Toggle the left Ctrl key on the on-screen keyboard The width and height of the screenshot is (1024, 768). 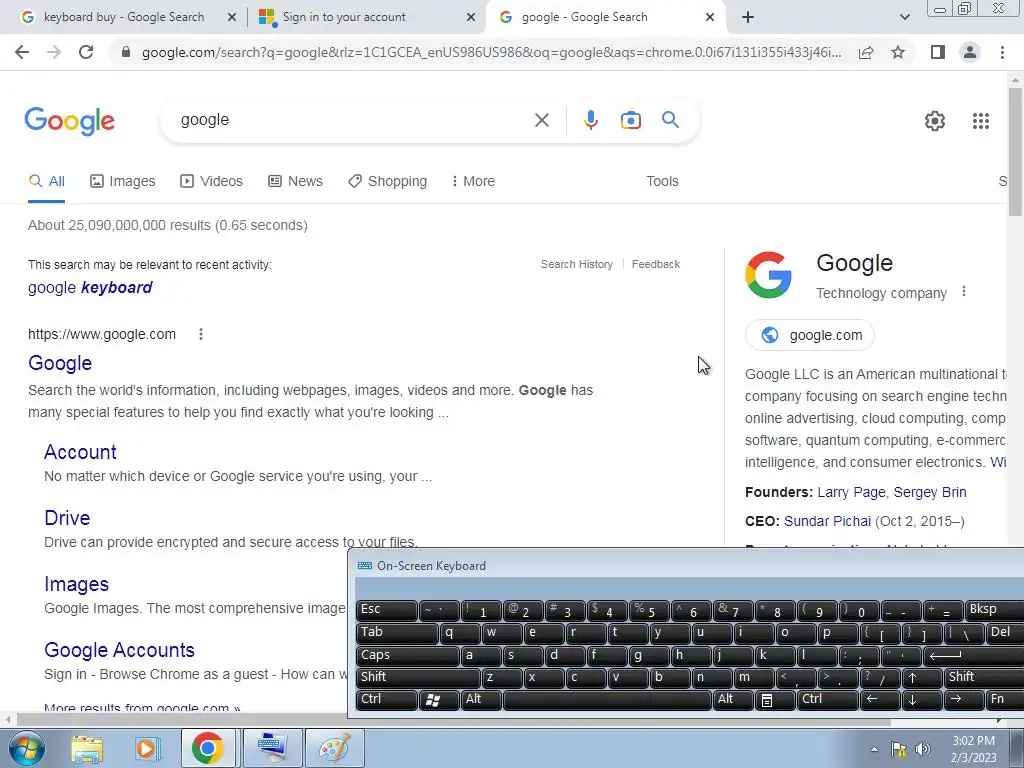tap(386, 700)
